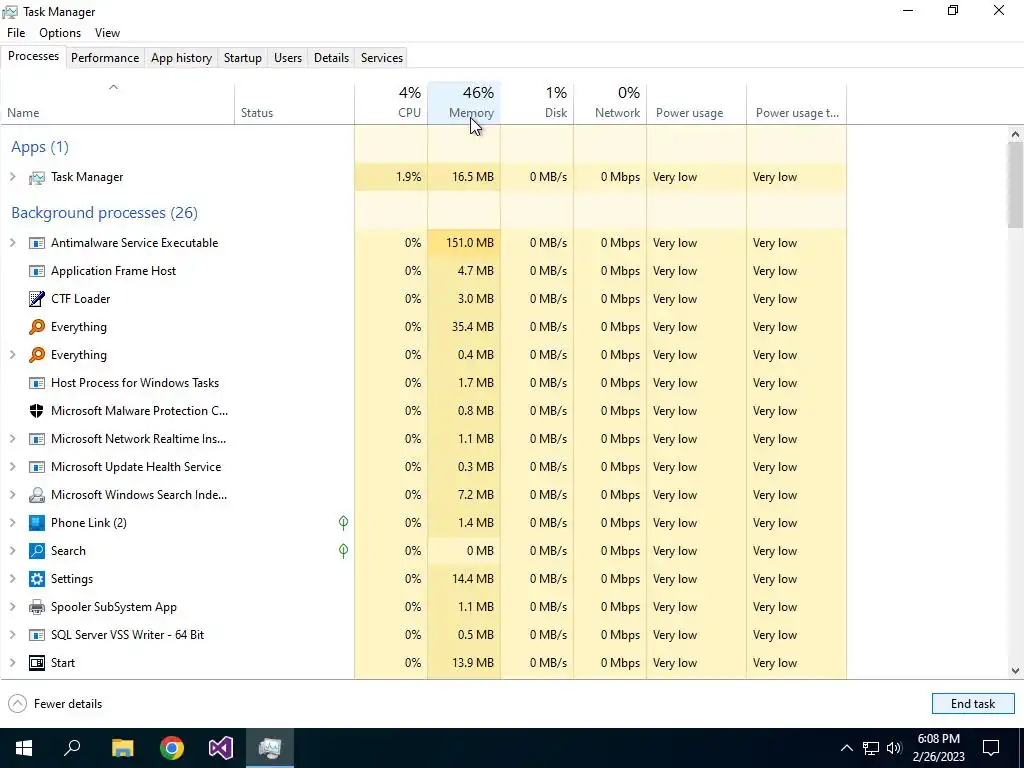Switch to the Services tab
Viewport: 1024px width, 768px height.
point(382,57)
